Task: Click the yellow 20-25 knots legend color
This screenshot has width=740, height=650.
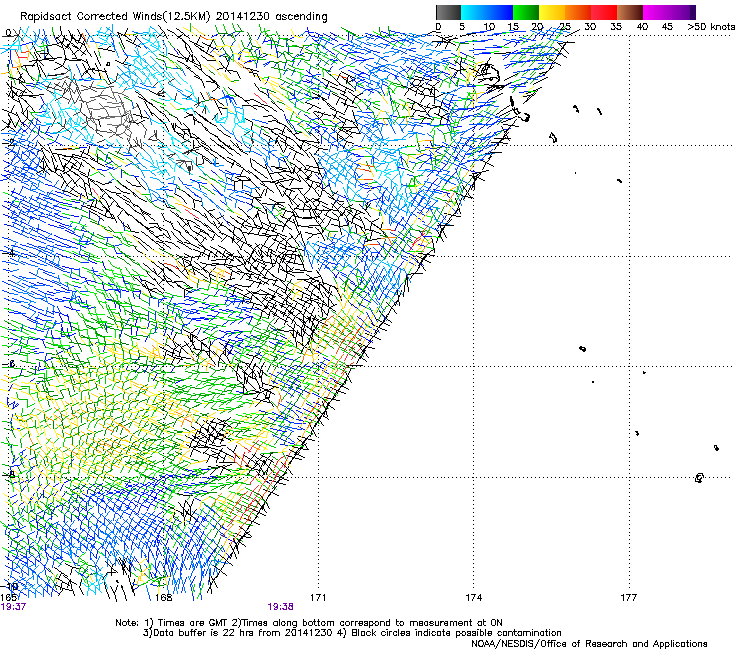Action: point(551,12)
